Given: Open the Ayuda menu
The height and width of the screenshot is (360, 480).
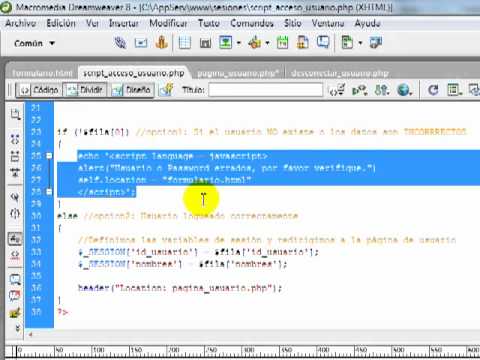Looking at the screenshot, I should tap(367, 23).
